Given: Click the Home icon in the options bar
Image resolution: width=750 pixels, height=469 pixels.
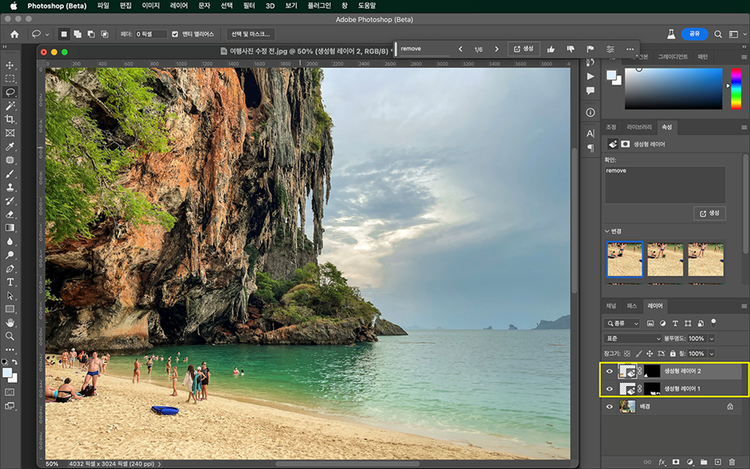Looking at the screenshot, I should point(14,33).
